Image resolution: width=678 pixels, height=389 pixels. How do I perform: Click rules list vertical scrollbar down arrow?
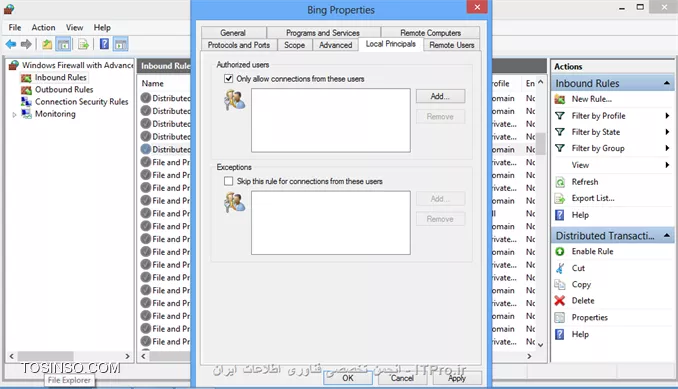540,344
